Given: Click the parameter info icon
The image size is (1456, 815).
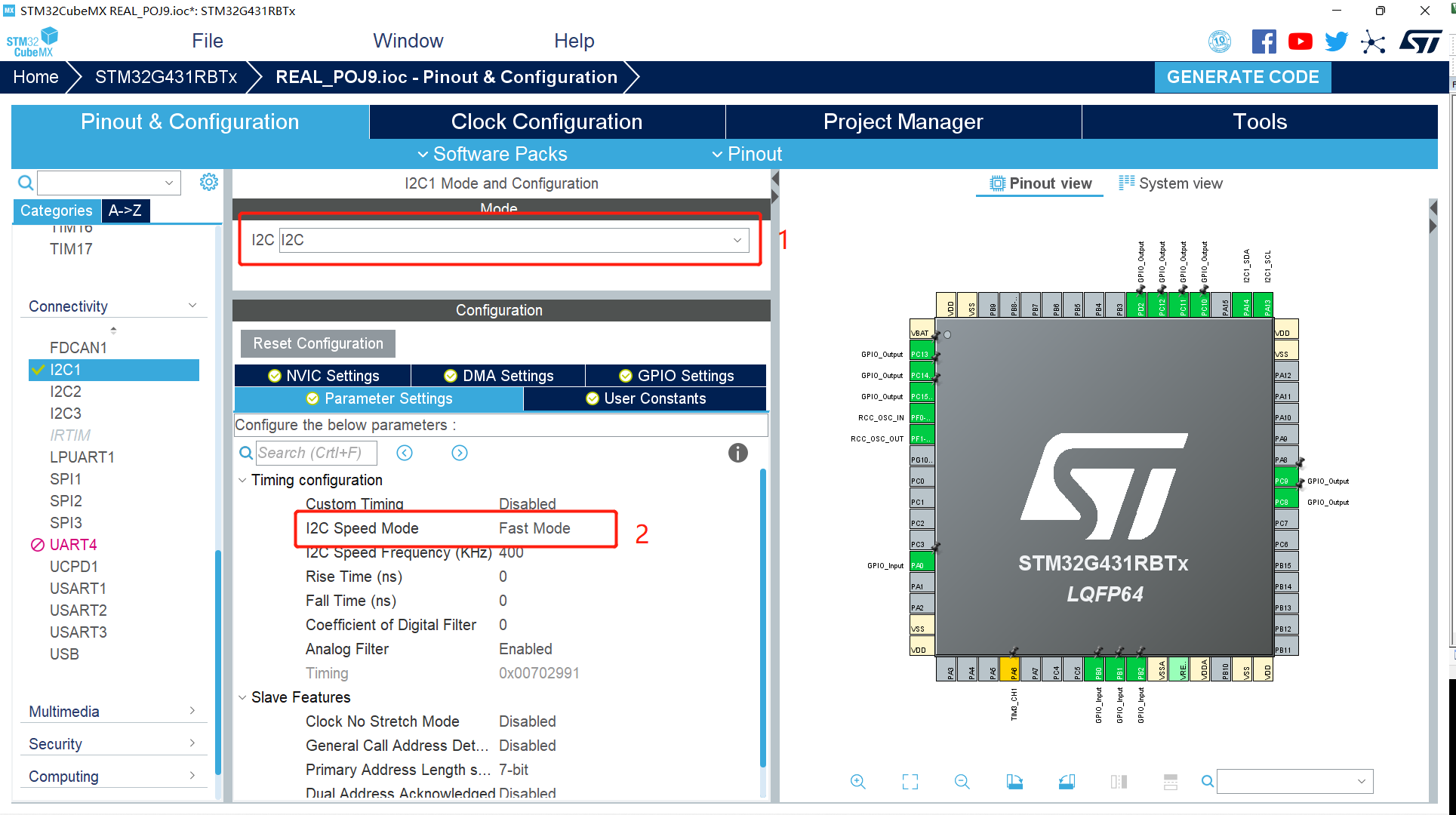Looking at the screenshot, I should pos(737,453).
